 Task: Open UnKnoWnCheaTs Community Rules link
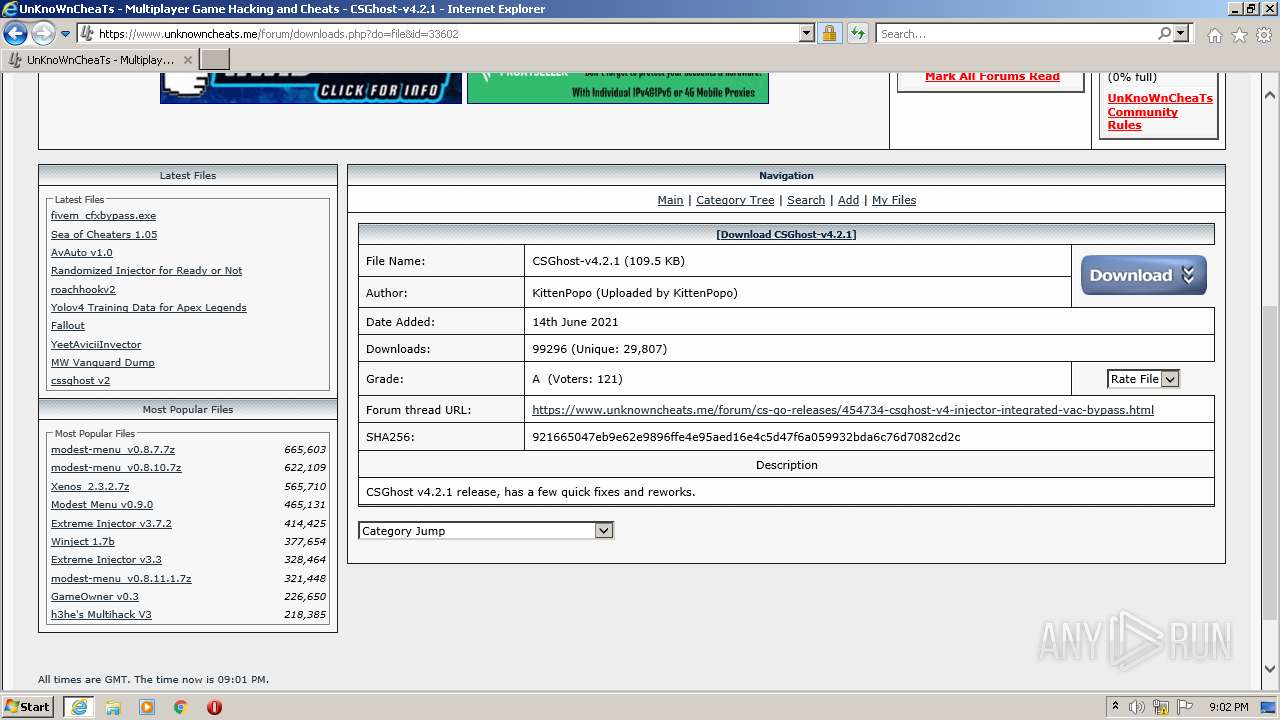(x=1160, y=112)
